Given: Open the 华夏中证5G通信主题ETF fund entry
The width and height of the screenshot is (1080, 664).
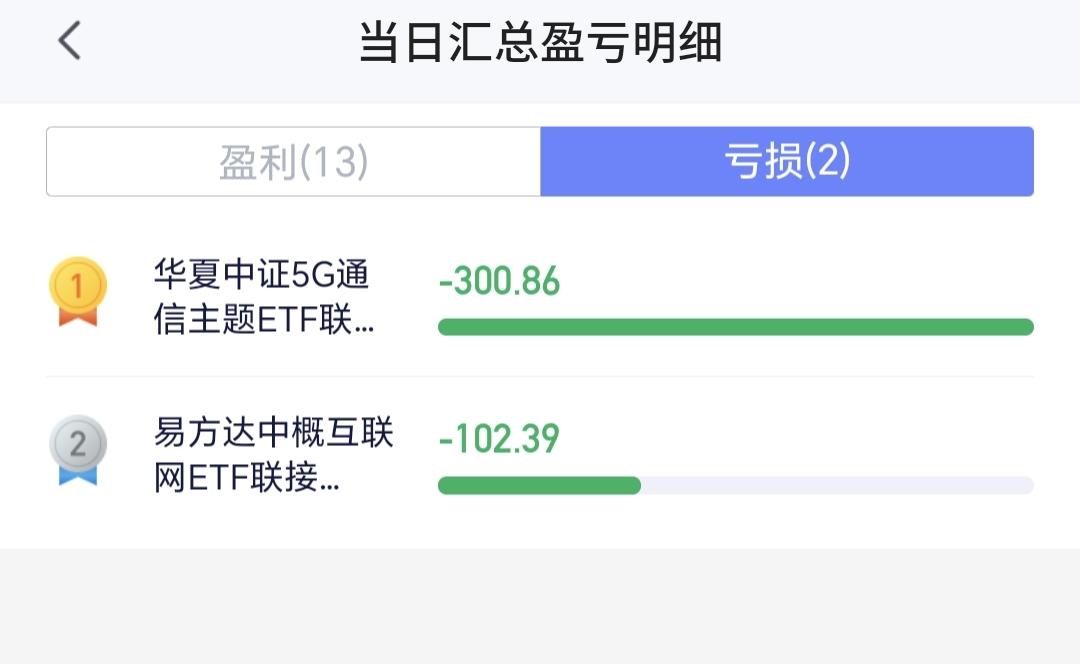Looking at the screenshot, I should pos(264,297).
